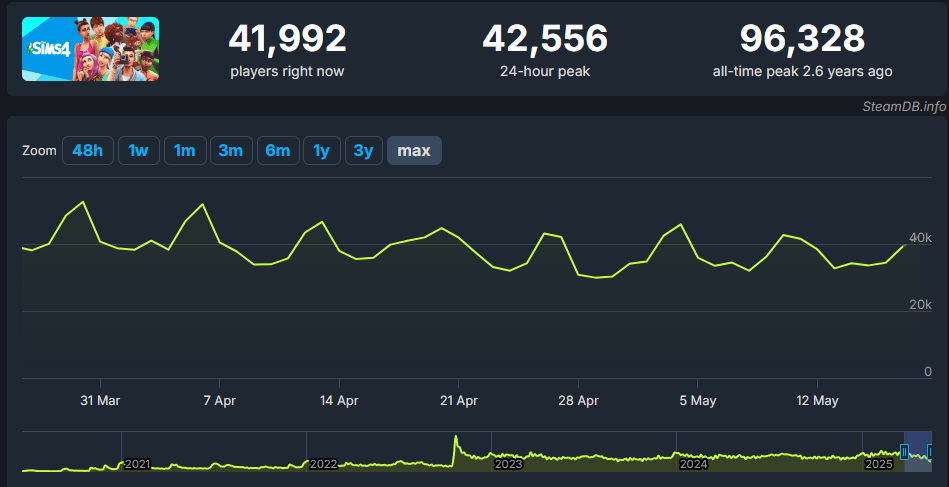Set chart zoom to 48h

point(87,150)
